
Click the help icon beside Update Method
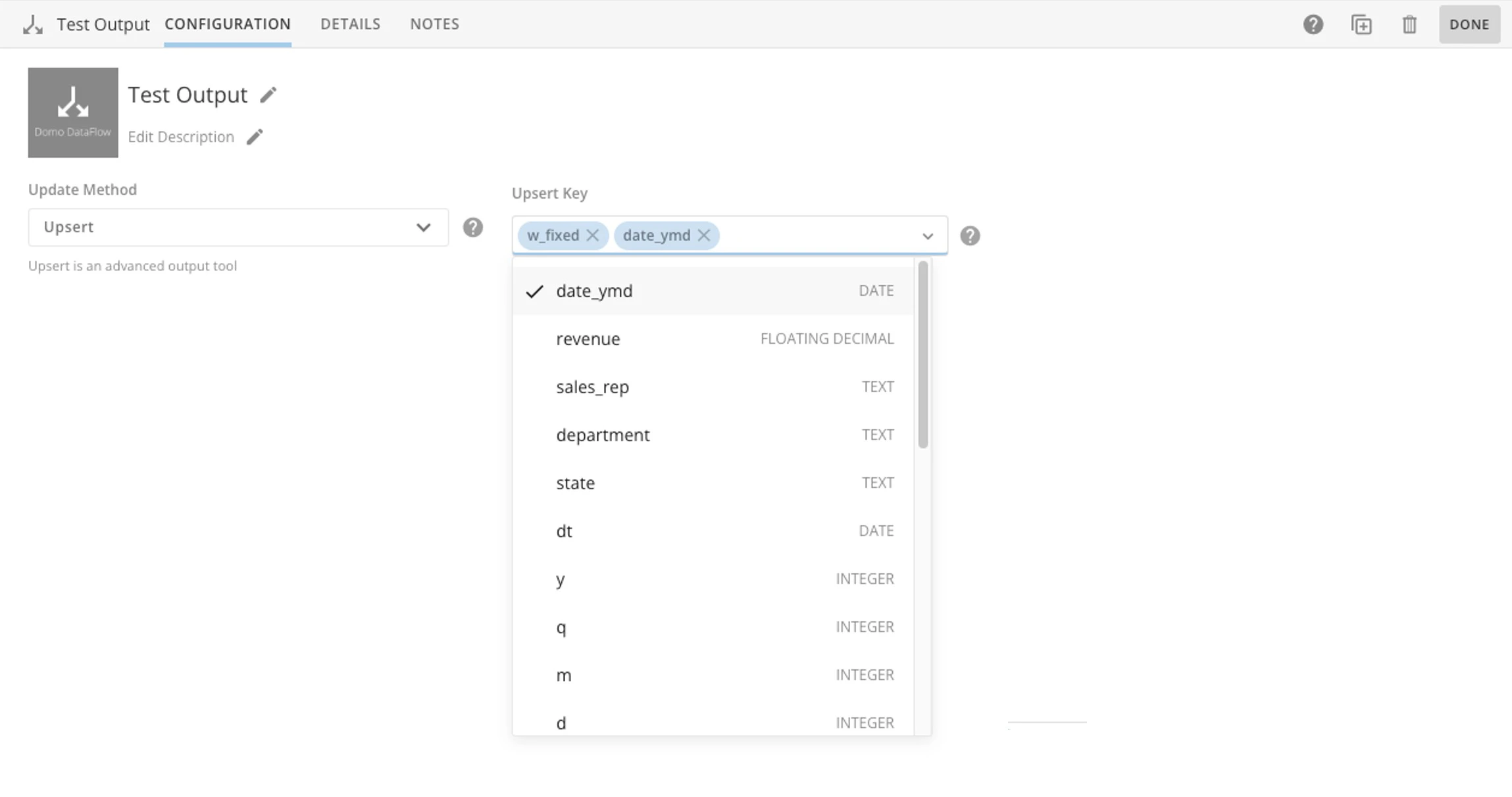[x=472, y=228]
